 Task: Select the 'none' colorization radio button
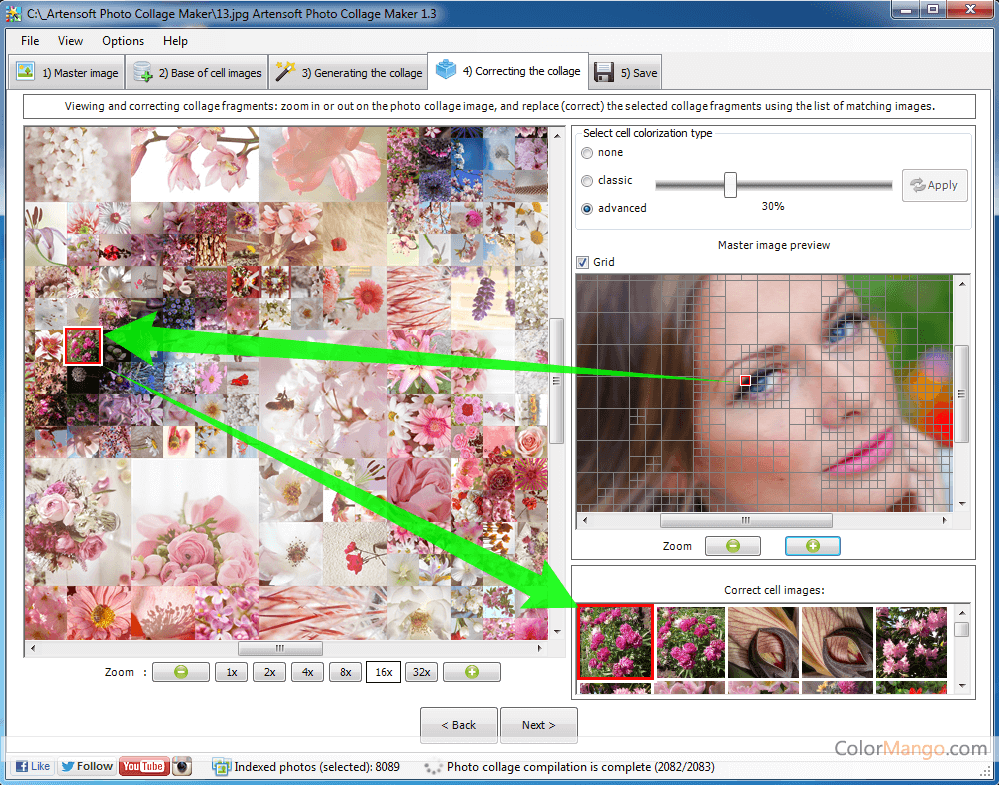(x=587, y=153)
